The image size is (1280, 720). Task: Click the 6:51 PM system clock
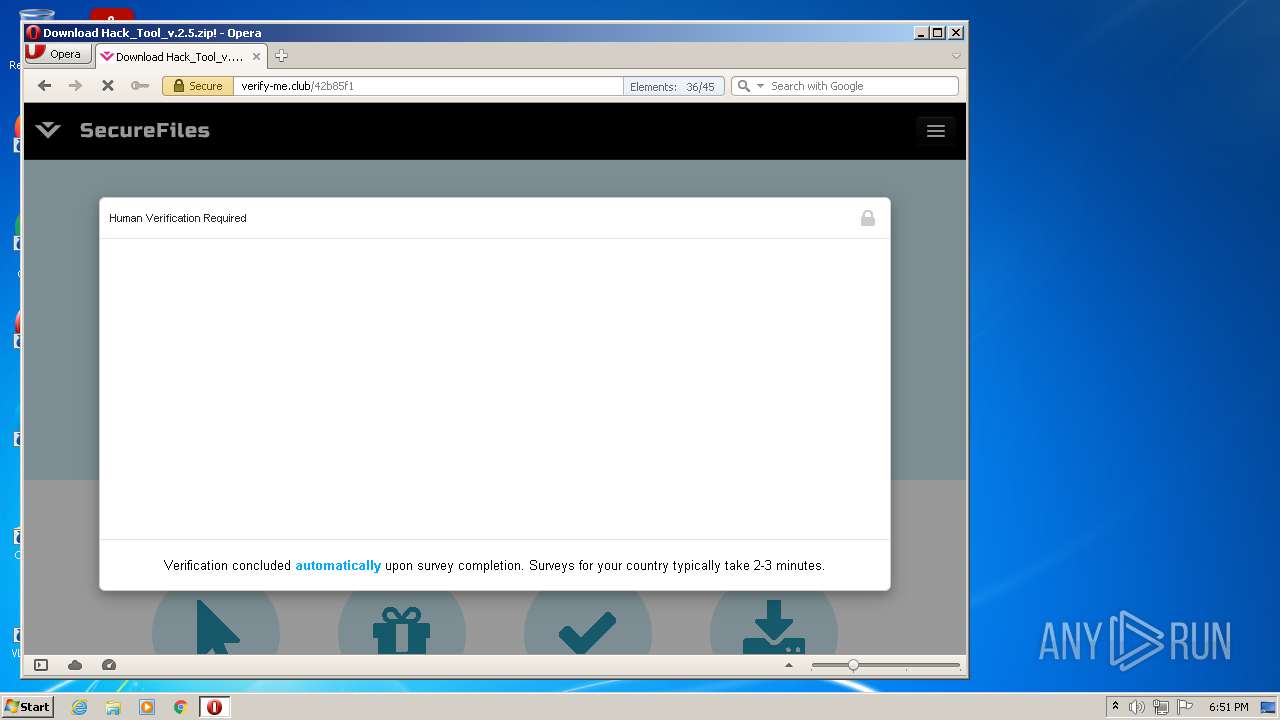click(x=1228, y=707)
